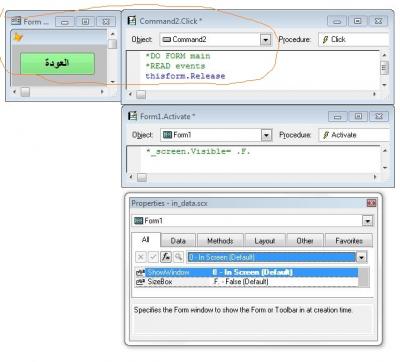This screenshot has height=362, width=400.
Task: Click the Procedure field showing Click
Action: [x=353, y=39]
